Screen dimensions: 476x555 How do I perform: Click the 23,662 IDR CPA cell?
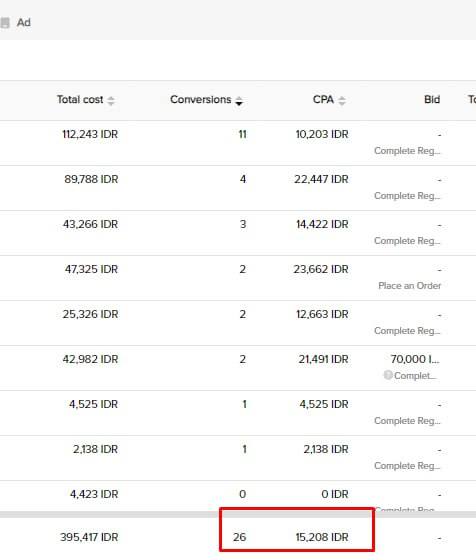click(321, 269)
